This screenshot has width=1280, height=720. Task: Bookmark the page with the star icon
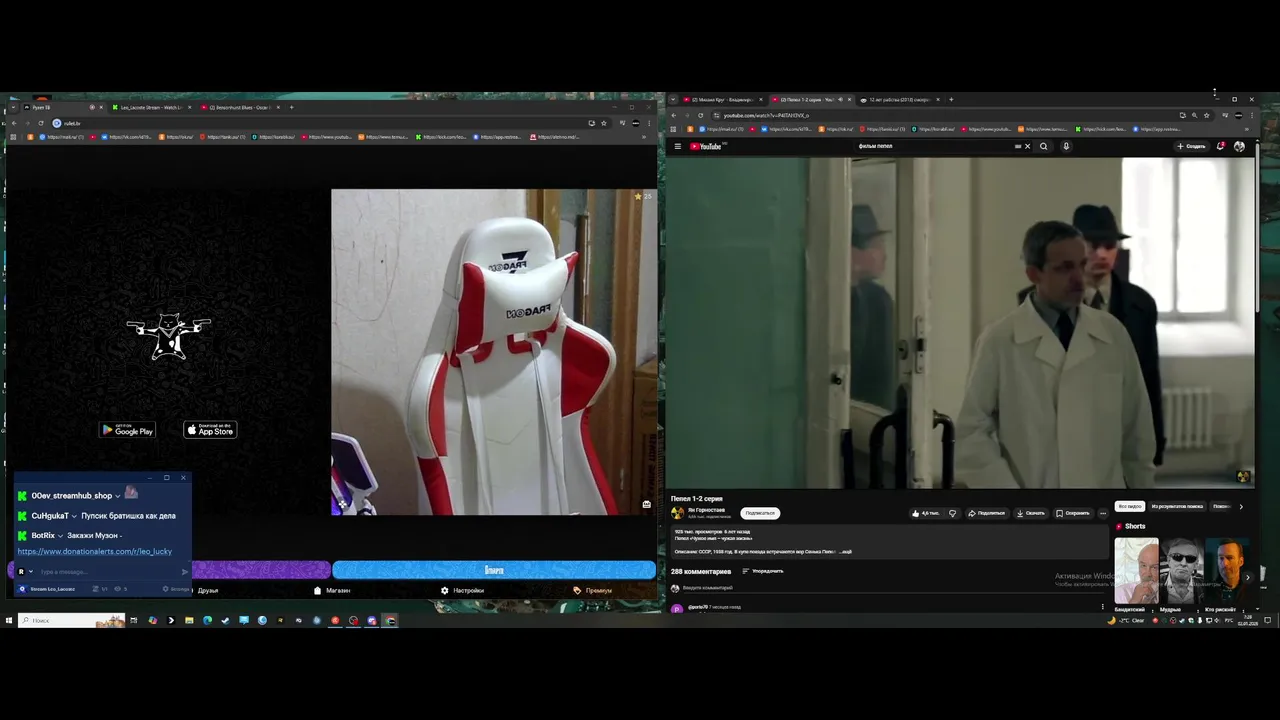[604, 123]
